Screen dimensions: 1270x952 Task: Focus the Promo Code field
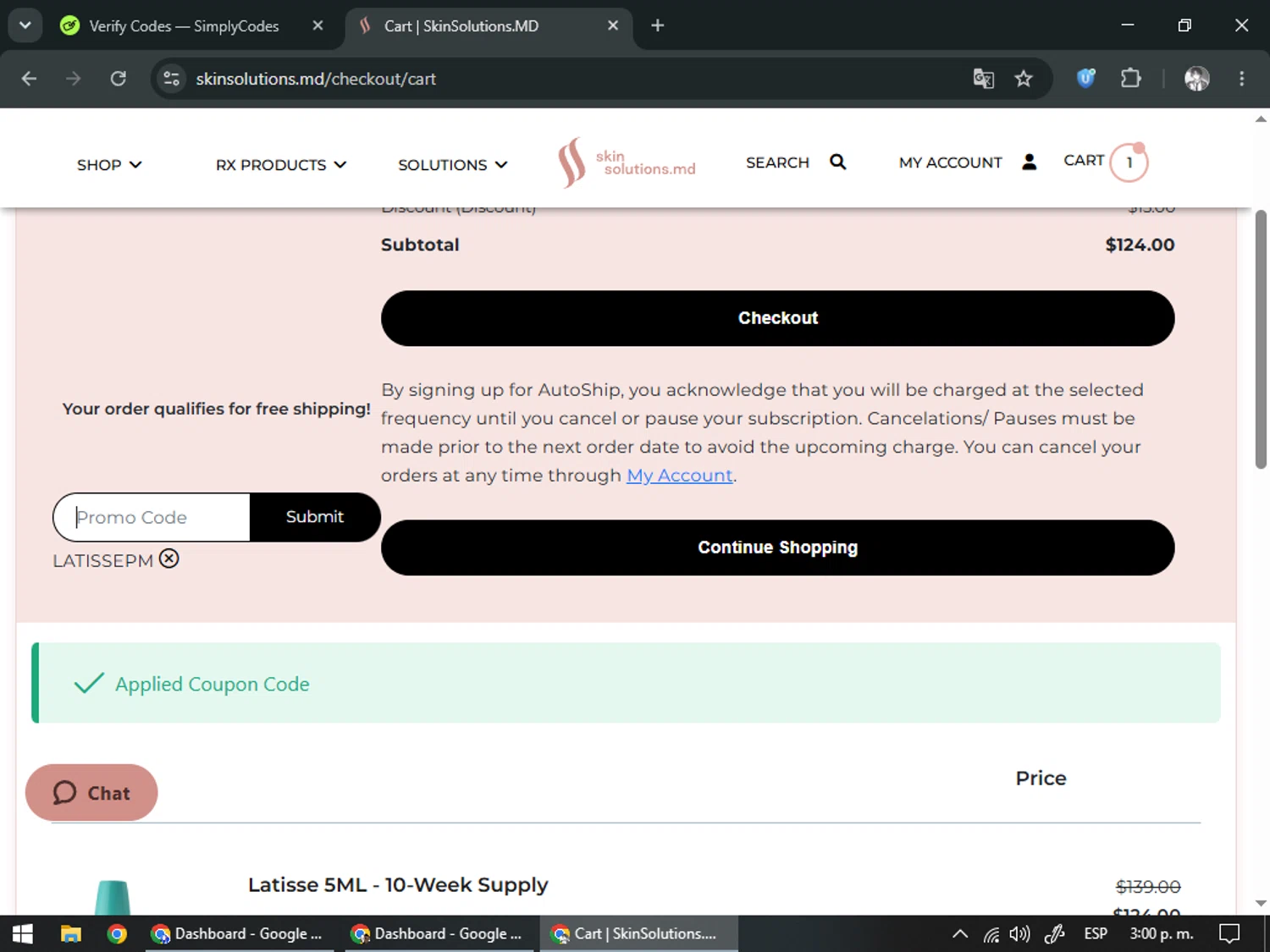152,517
